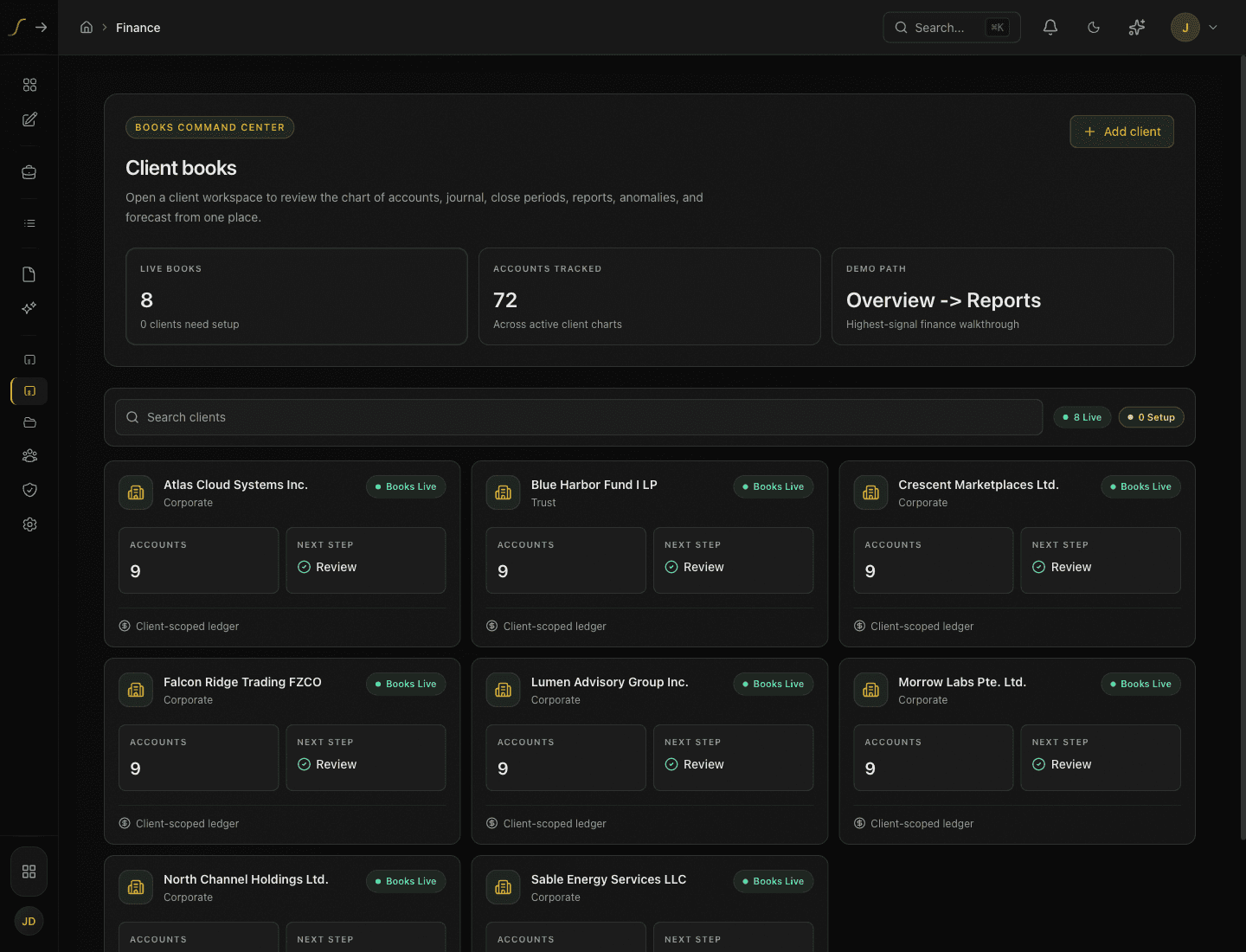Viewport: 1246px width, 952px height.
Task: Click the Accounts Tracked stat card
Action: click(x=650, y=297)
